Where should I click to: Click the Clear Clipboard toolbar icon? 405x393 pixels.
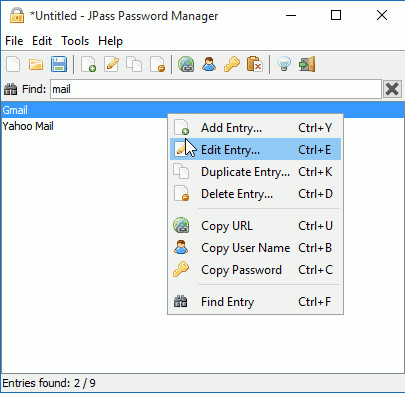tap(255, 64)
